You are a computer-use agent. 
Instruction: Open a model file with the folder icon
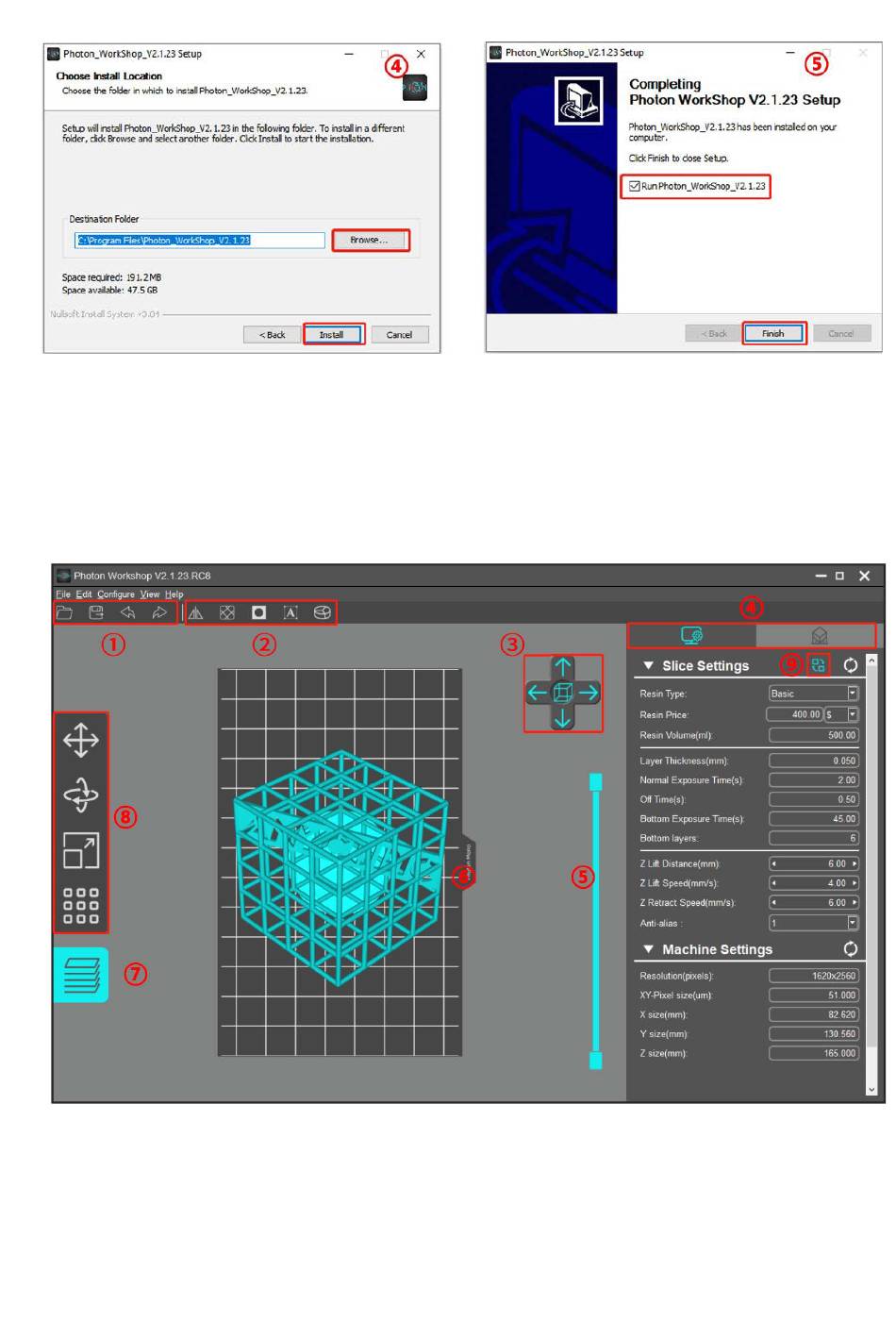[x=64, y=612]
